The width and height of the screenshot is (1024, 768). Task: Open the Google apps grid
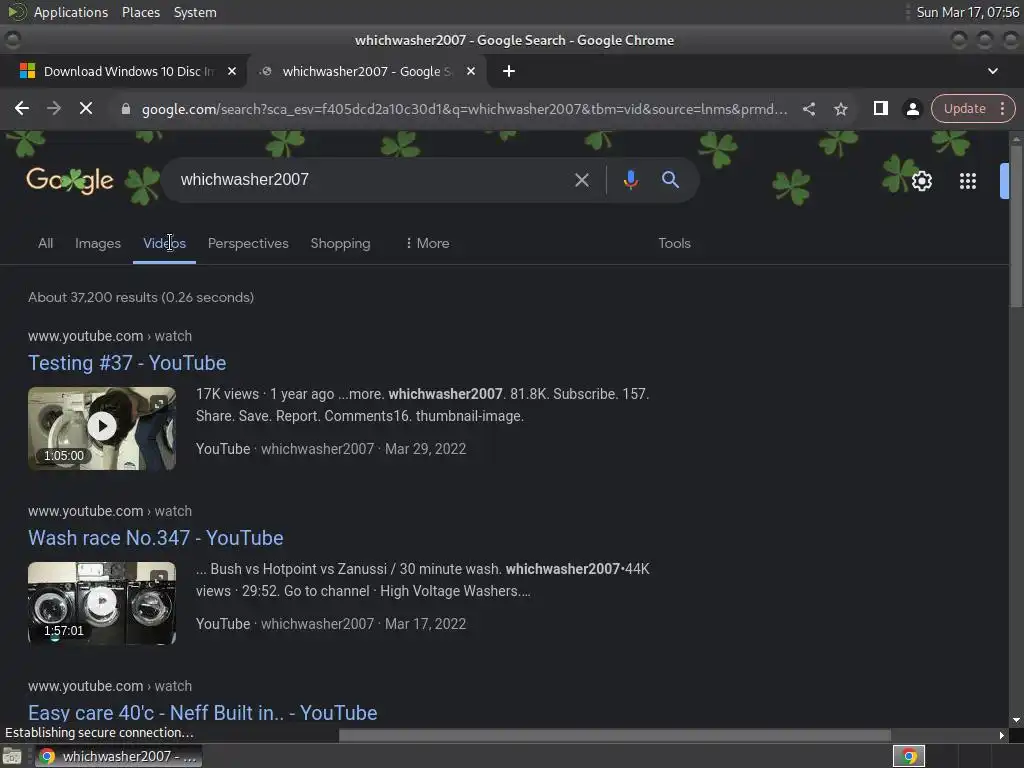[x=968, y=181]
